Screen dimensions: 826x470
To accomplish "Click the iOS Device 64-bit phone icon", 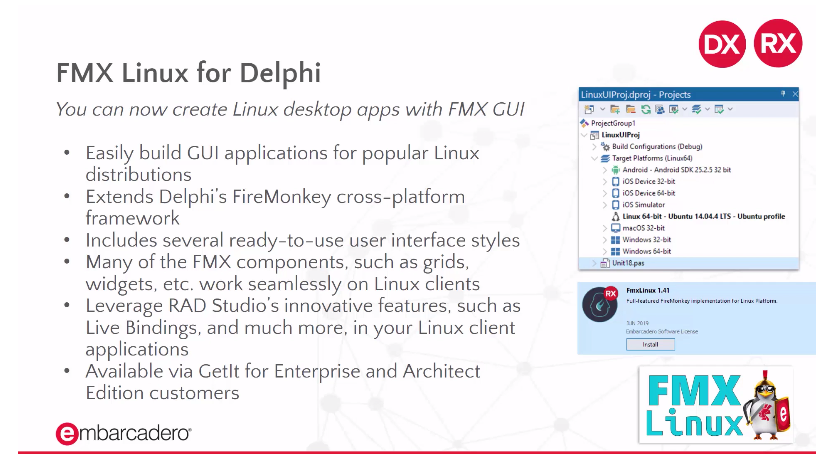I will point(615,193).
